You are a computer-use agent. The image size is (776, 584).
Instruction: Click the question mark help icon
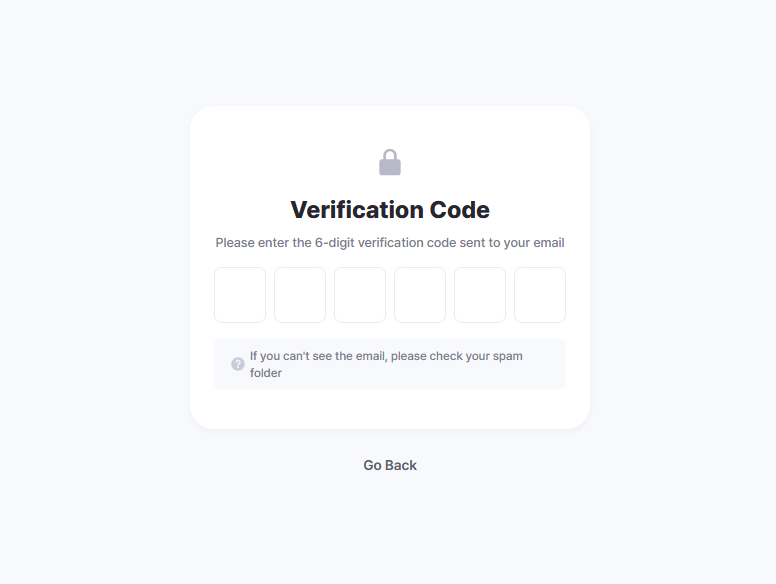[x=238, y=364]
